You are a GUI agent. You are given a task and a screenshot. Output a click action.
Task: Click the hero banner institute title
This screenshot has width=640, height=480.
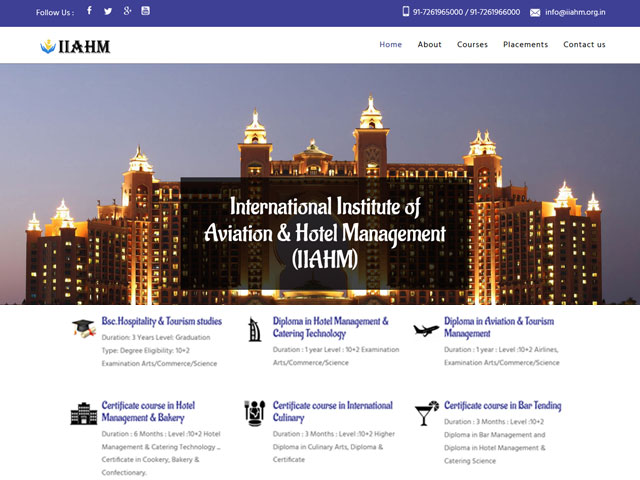point(325,233)
